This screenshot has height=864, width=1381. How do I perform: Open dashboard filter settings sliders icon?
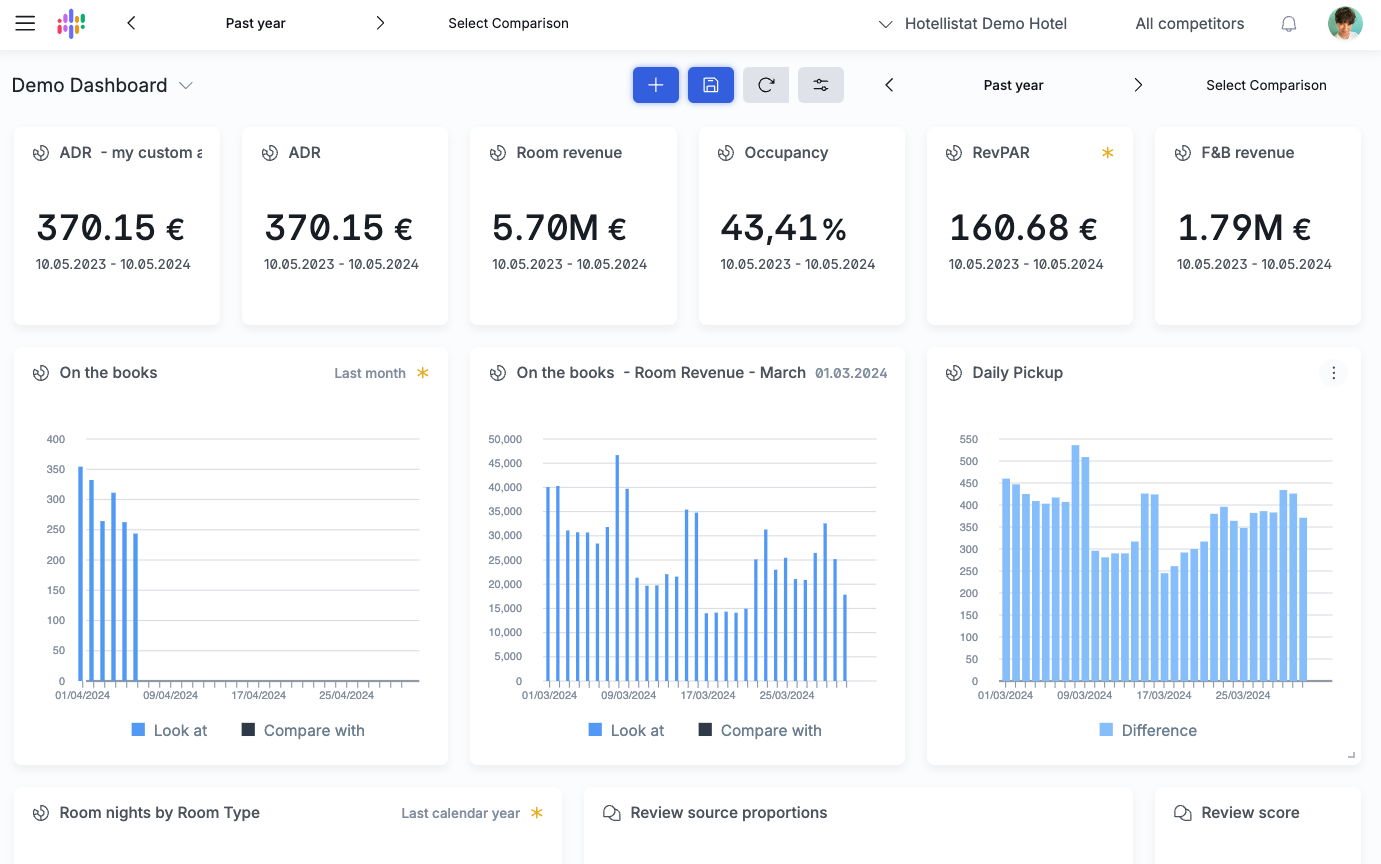coord(821,85)
